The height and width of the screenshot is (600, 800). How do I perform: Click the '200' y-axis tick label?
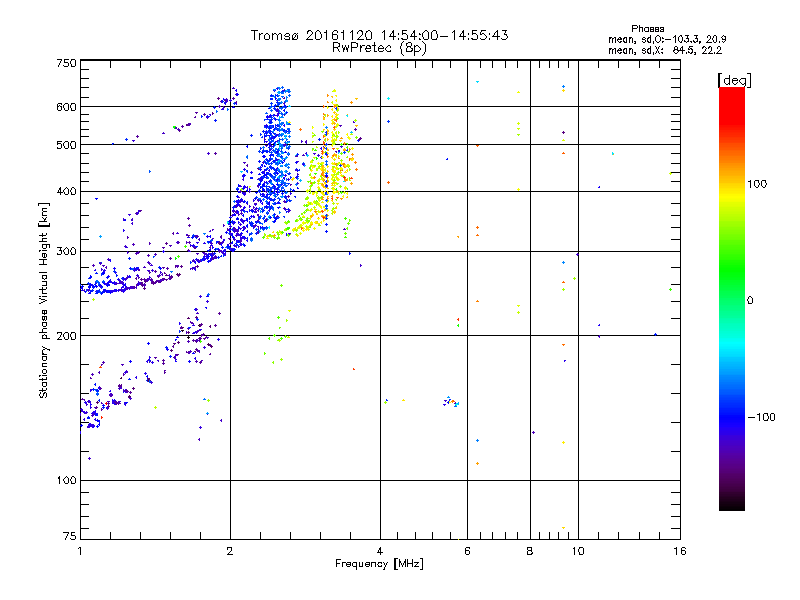click(66, 336)
